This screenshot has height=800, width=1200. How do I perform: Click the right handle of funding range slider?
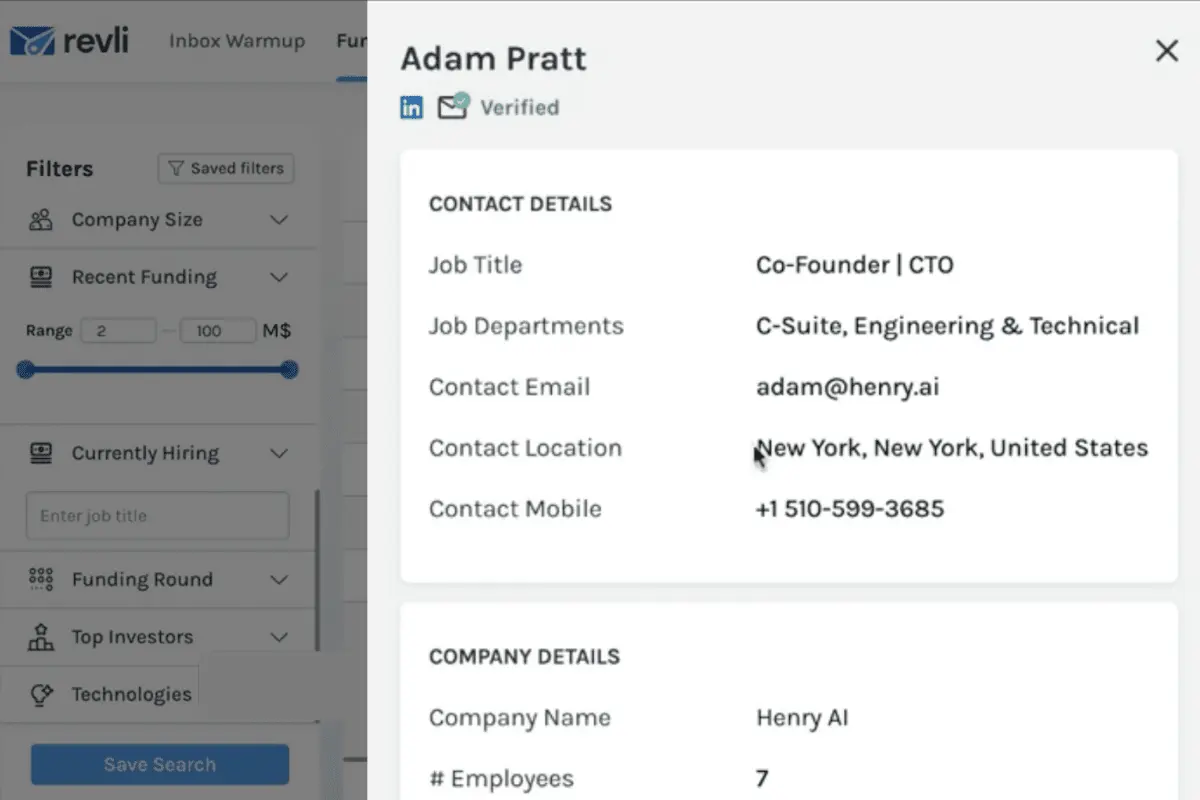[289, 370]
